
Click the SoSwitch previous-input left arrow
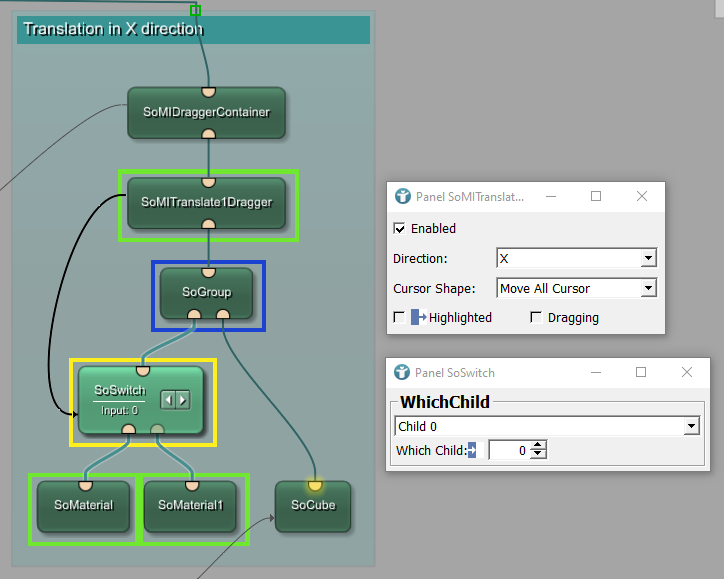pos(168,399)
